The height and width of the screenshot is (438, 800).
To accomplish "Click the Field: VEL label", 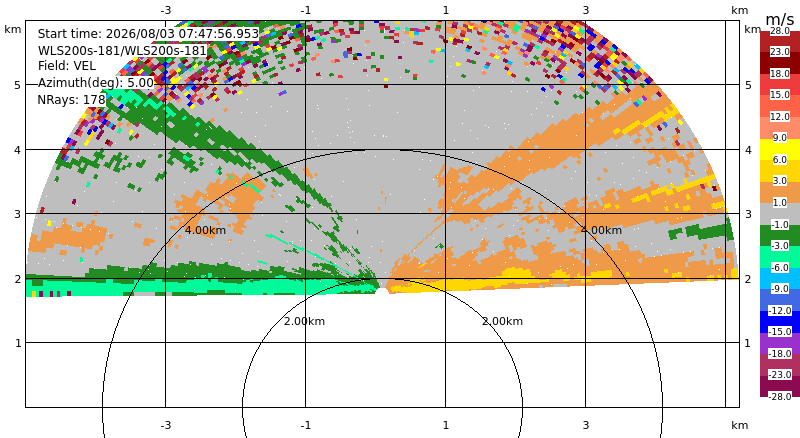I will point(67,66).
